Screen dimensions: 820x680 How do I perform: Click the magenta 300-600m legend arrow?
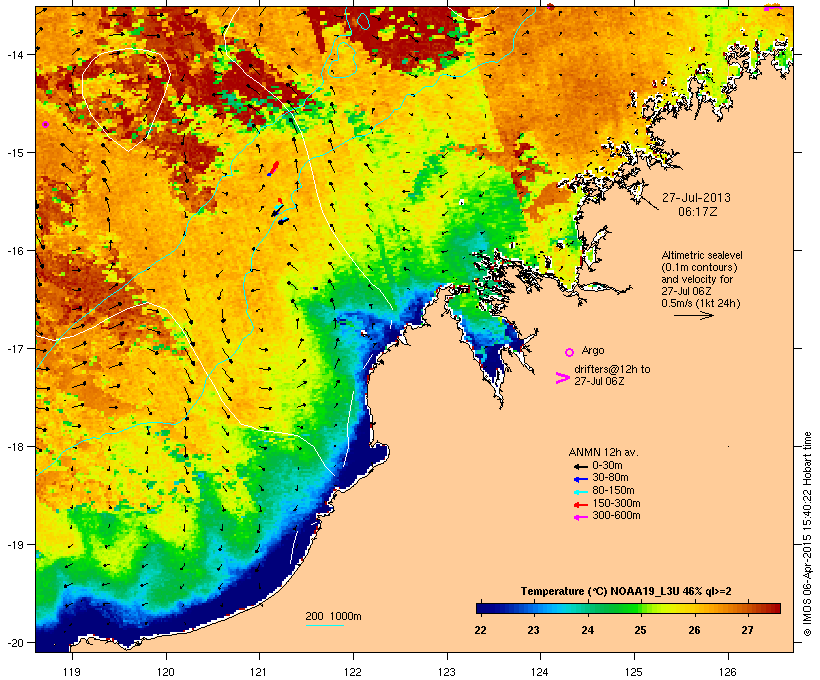click(x=580, y=517)
